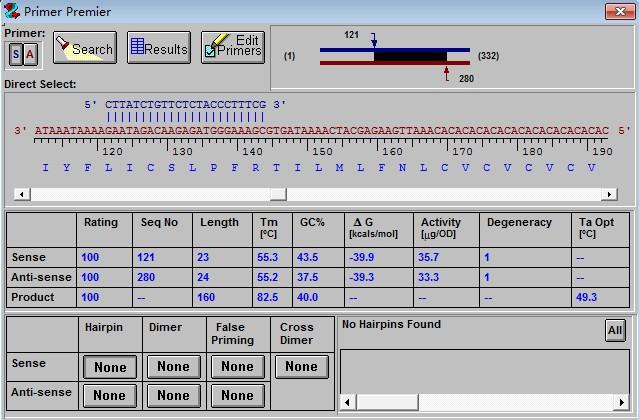Click Anti-sense Seq No 280

[x=145, y=277]
